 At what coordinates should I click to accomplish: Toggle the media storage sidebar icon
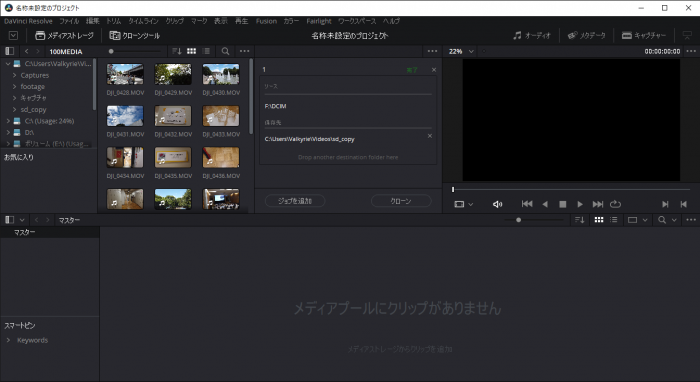pyautogui.click(x=9, y=51)
